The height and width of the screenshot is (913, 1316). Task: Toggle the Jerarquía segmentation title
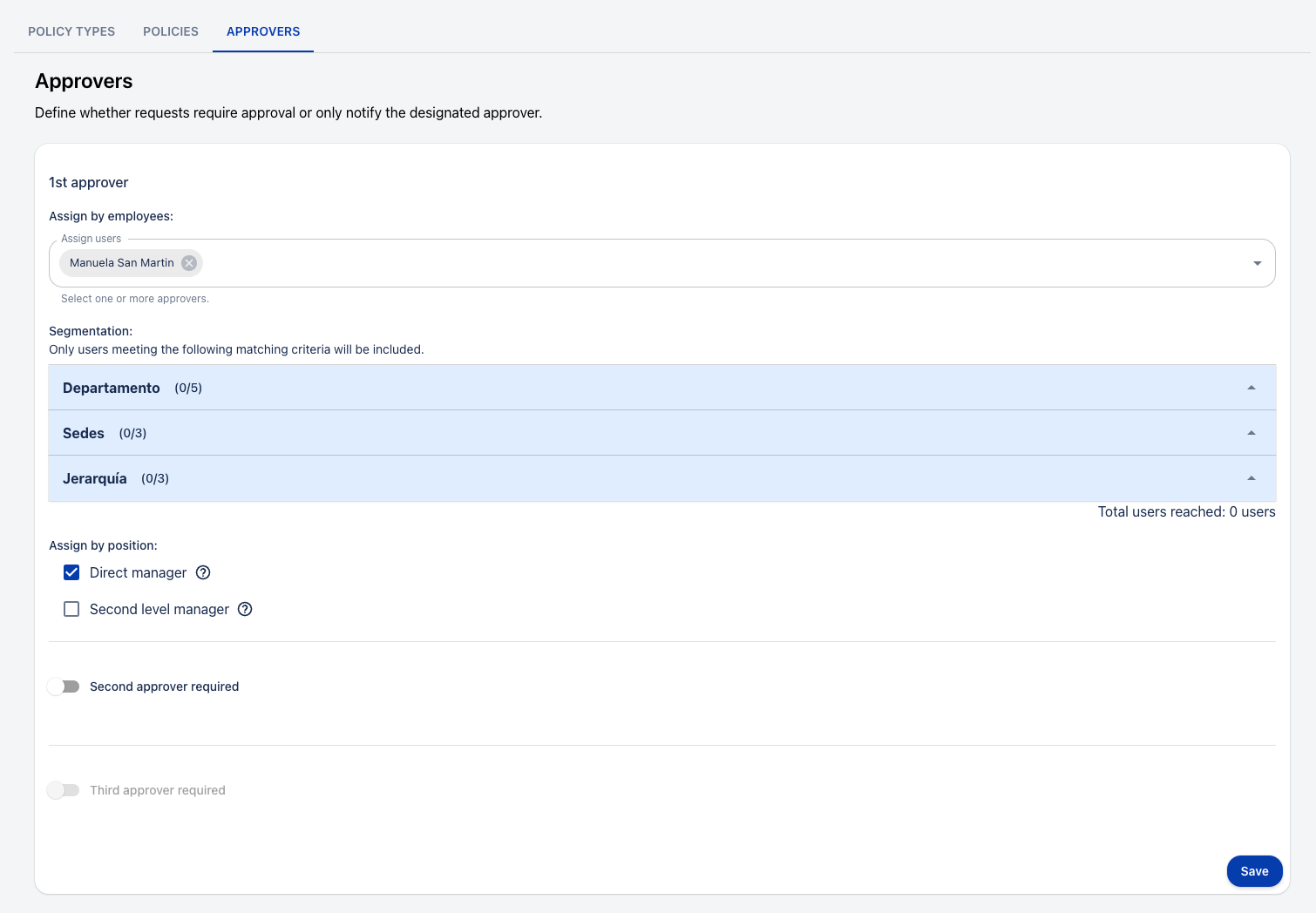tap(95, 478)
